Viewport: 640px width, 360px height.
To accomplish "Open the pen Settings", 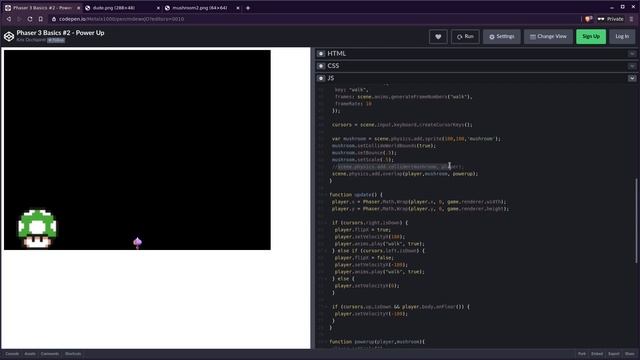I will [502, 36].
